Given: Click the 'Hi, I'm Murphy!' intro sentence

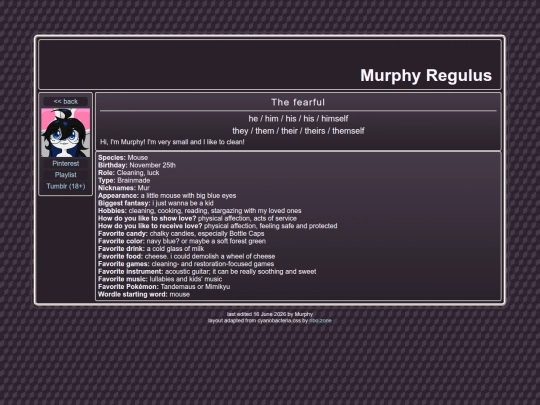Looking at the screenshot, I should (172, 142).
